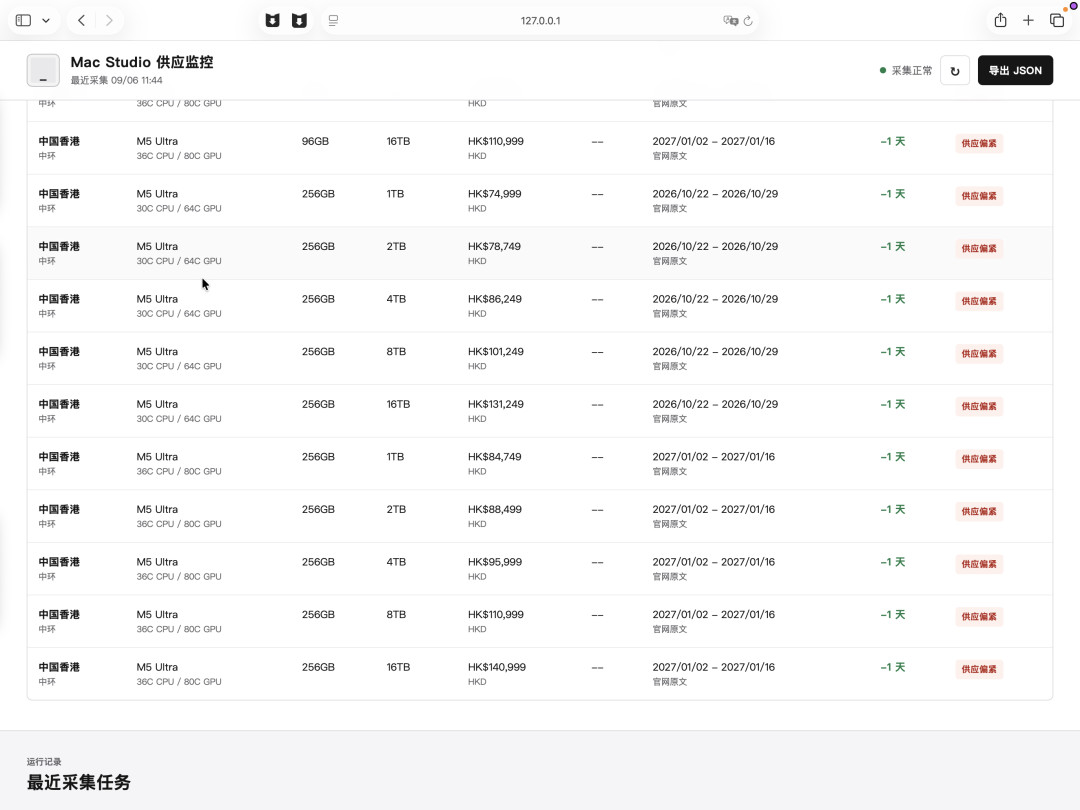Click the 采集正常 status indicator
Viewport: 1080px width, 810px height.
coord(906,70)
